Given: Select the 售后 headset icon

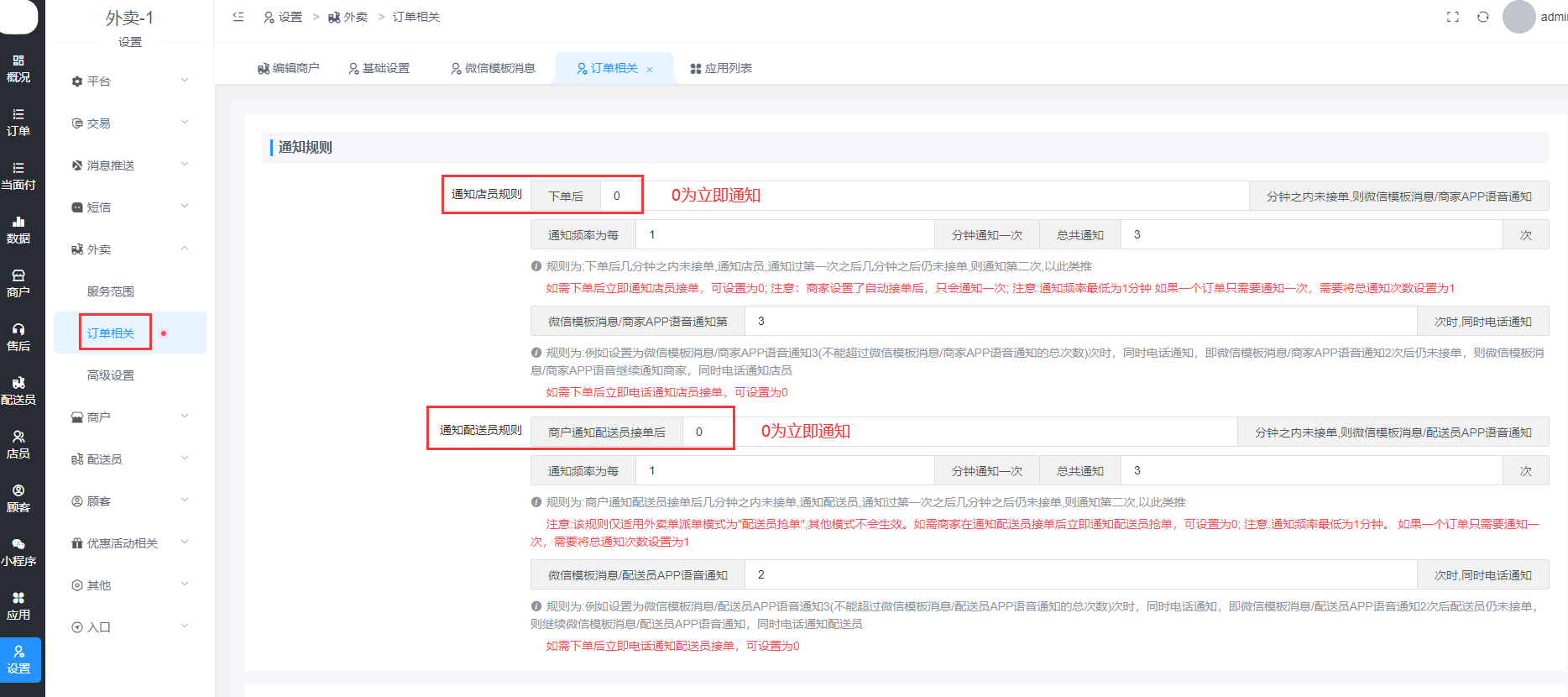Looking at the screenshot, I should click(x=18, y=337).
